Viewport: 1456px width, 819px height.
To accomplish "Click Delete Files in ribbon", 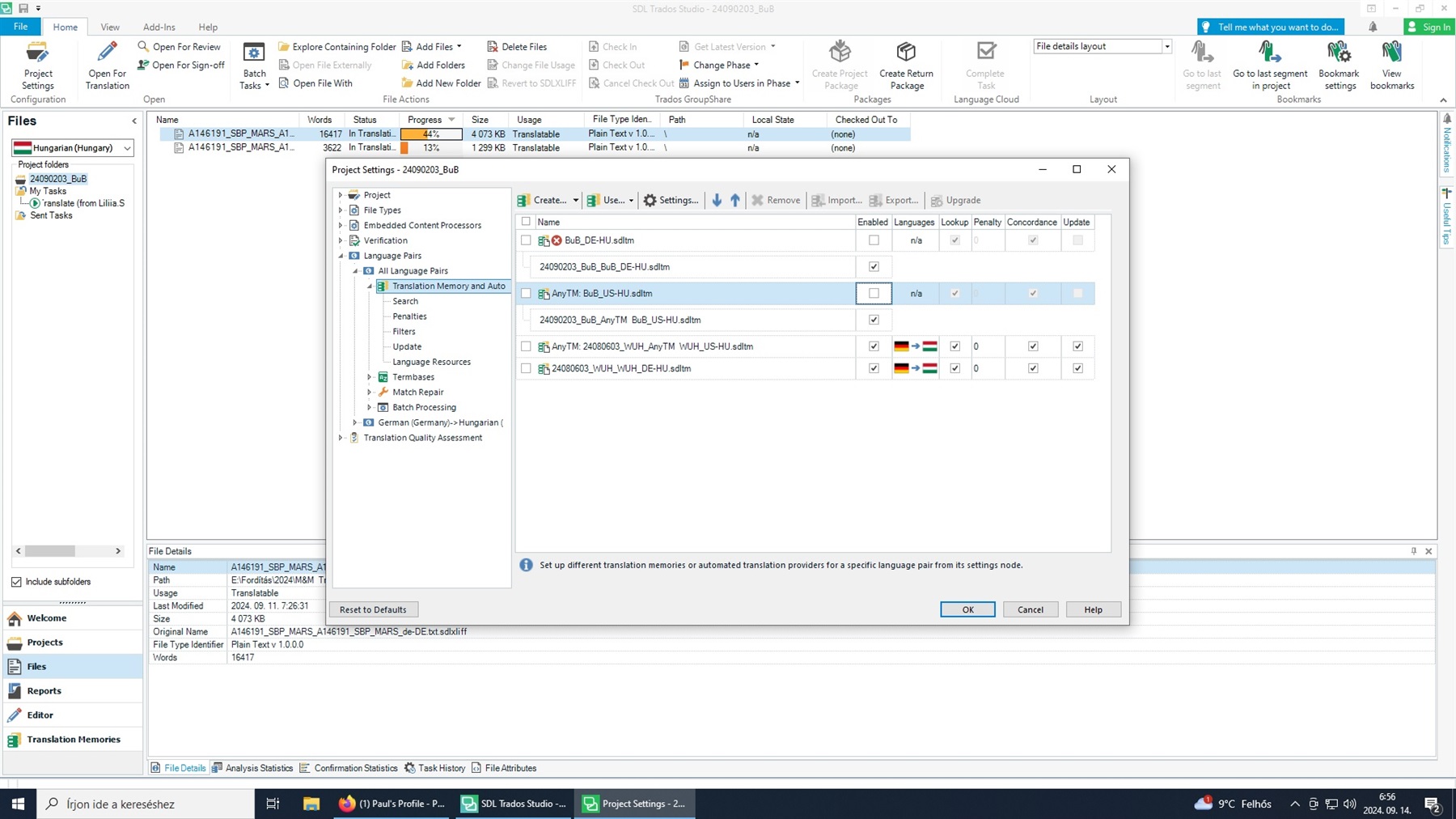I will tap(517, 47).
